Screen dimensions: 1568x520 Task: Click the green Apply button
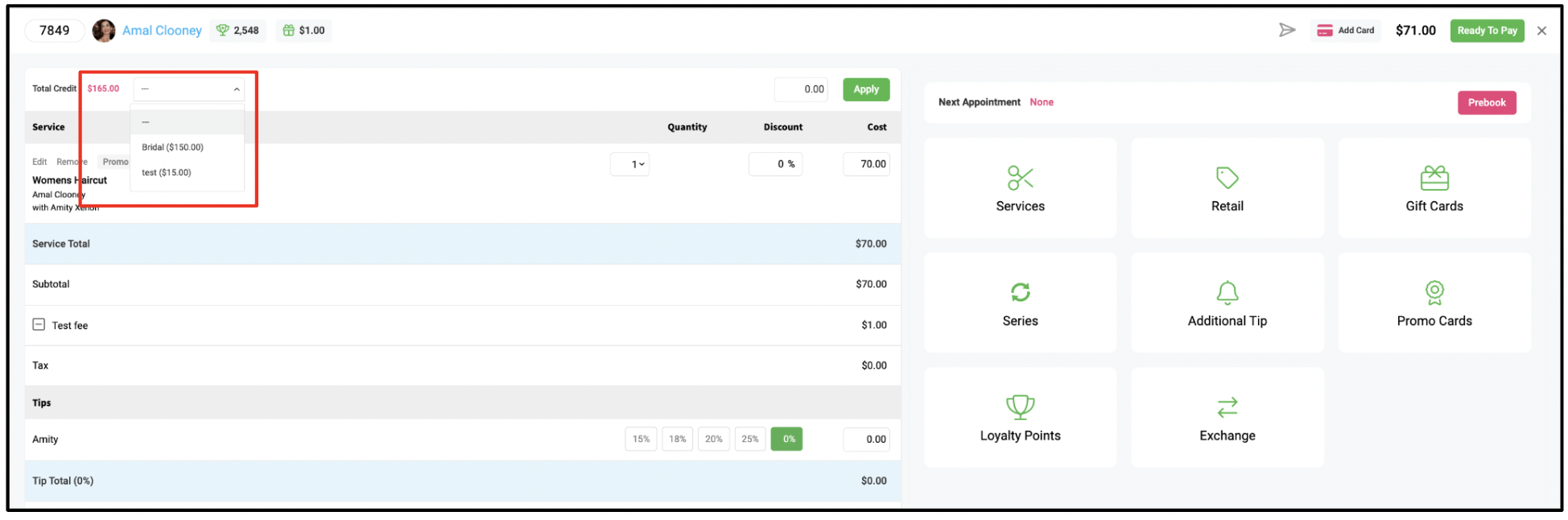tap(866, 89)
